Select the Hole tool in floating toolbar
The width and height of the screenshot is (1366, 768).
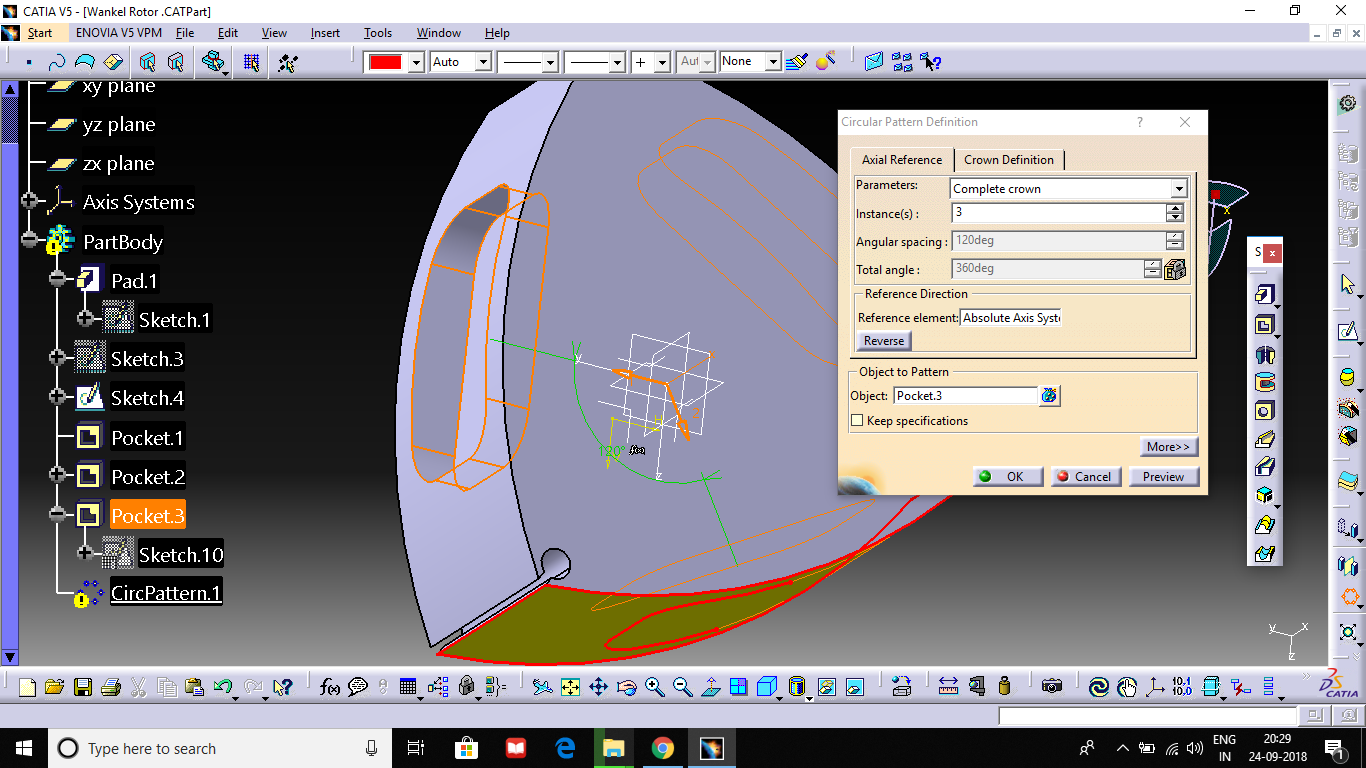click(1265, 410)
